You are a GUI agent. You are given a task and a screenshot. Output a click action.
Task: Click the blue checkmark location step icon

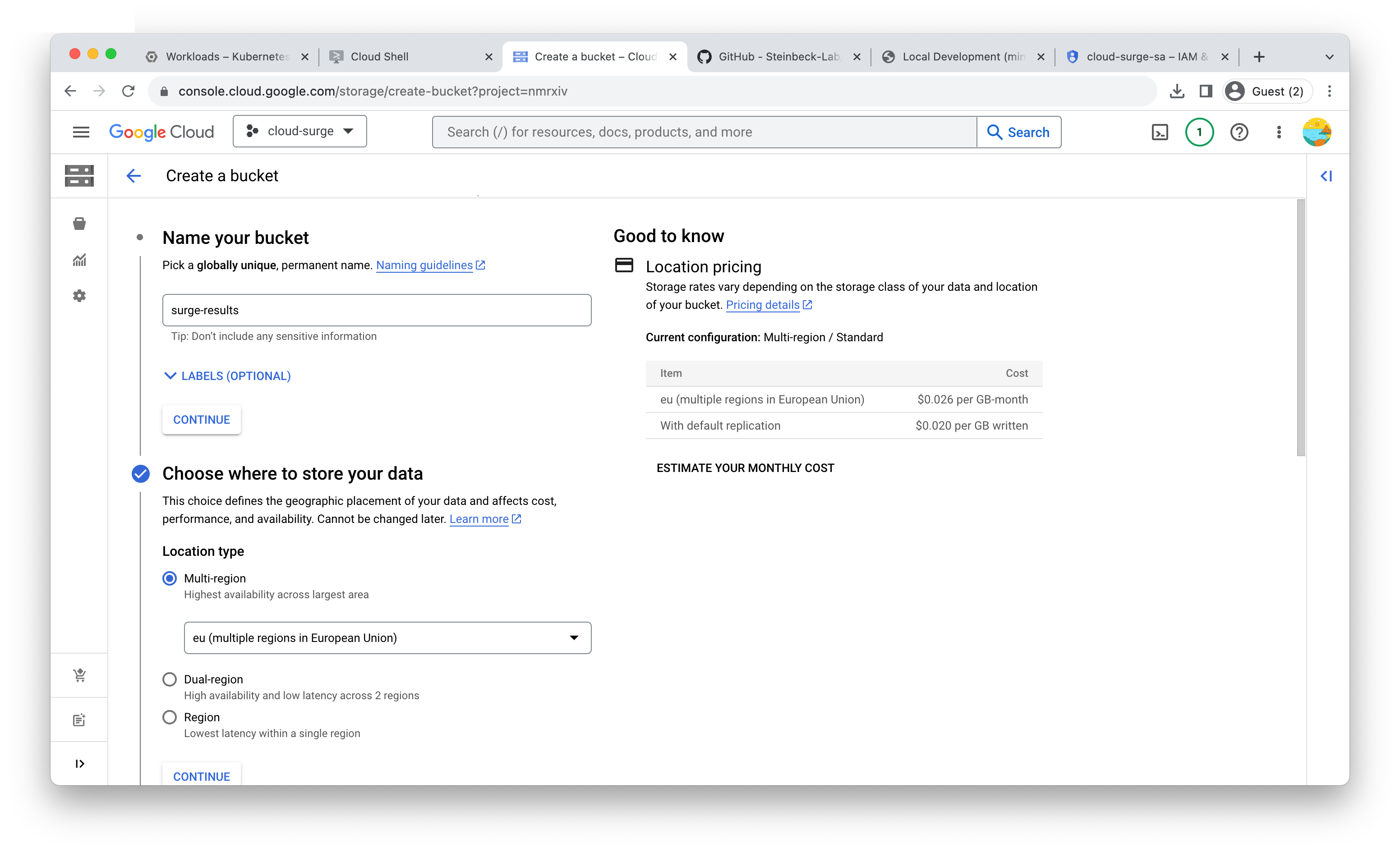point(140,473)
